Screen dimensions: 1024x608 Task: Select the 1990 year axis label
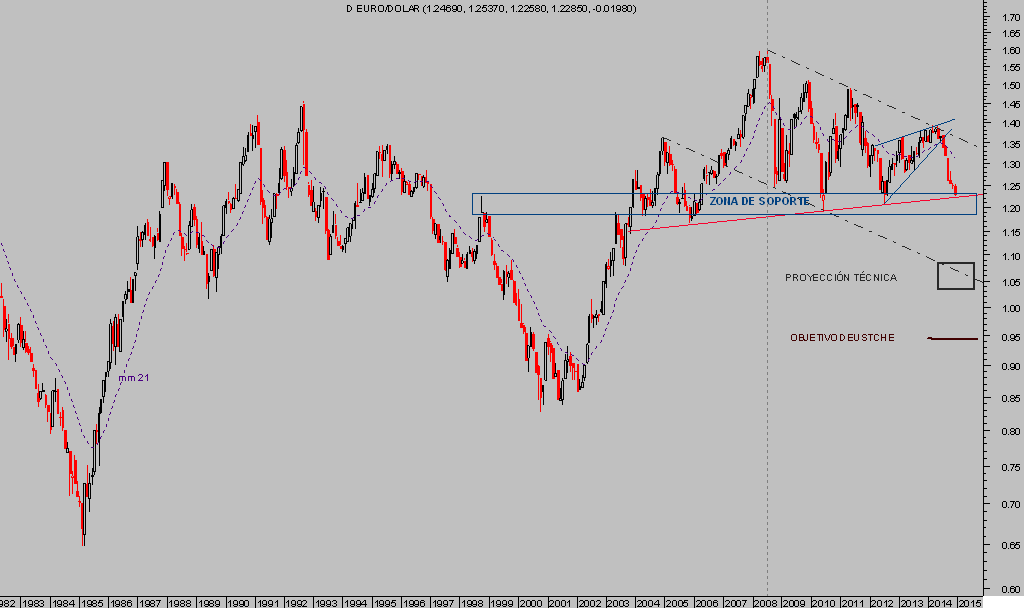(x=239, y=603)
